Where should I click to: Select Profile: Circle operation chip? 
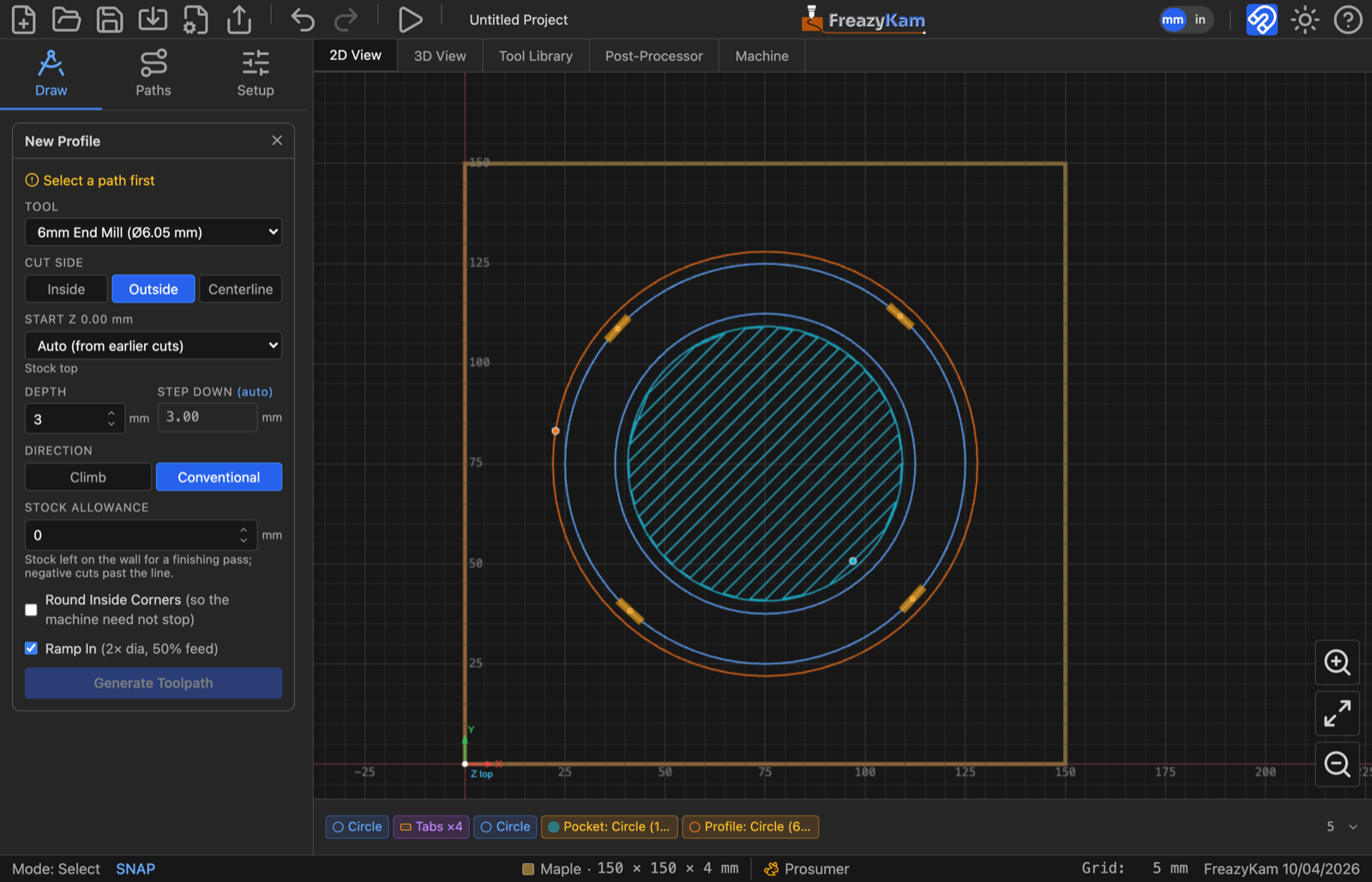click(750, 827)
